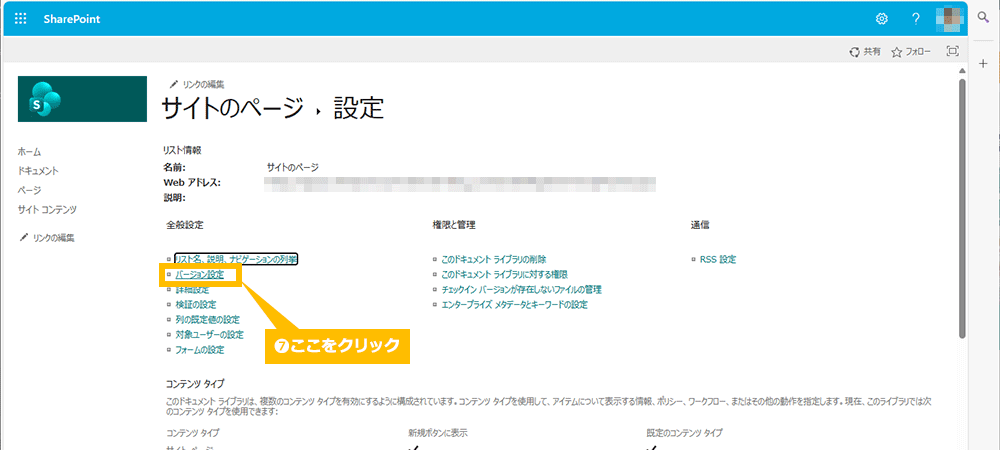Click リンクの編集 in the left navigation
Viewport: 1000px width, 450px height.
pyautogui.click(x=47, y=238)
